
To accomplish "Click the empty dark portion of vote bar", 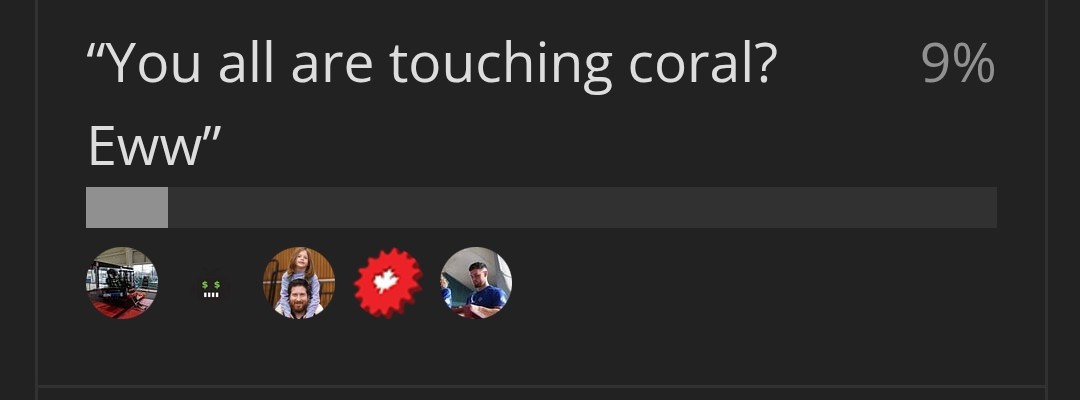I will tap(583, 207).
